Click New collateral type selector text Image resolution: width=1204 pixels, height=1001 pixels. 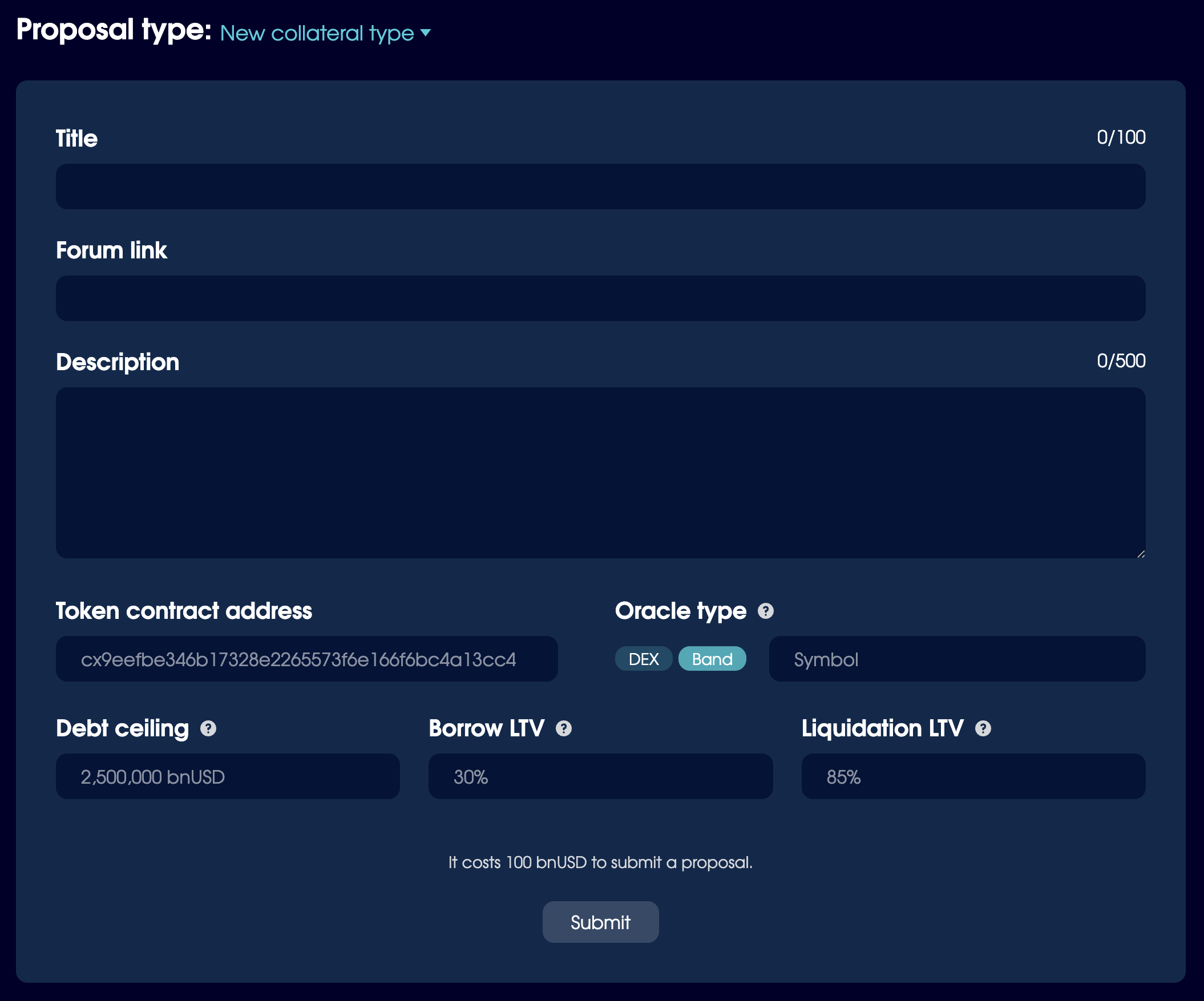pos(317,33)
